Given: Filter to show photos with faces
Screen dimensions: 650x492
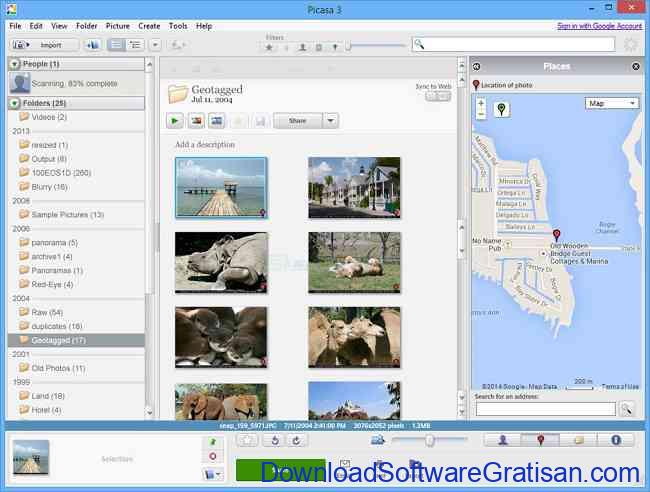Looking at the screenshot, I should click(303, 47).
